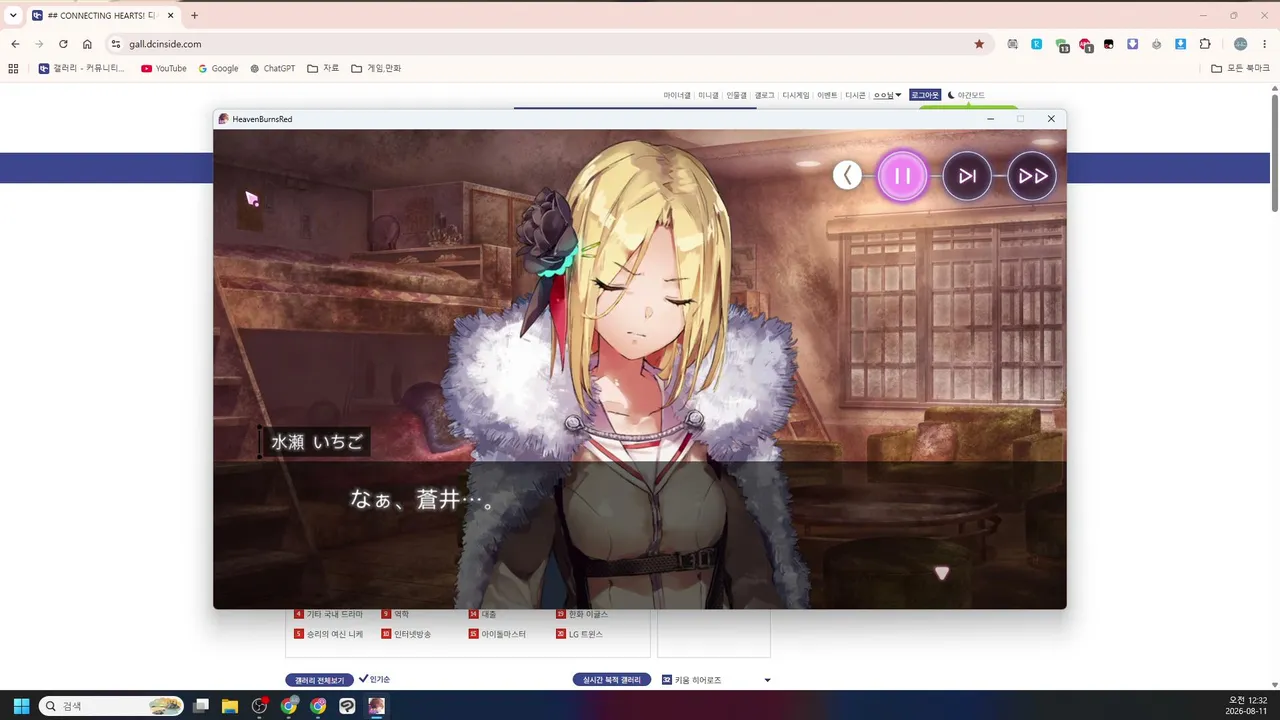This screenshot has height=720, width=1280.
Task: Open the 게임,만화 bookmark folder
Action: coord(376,68)
